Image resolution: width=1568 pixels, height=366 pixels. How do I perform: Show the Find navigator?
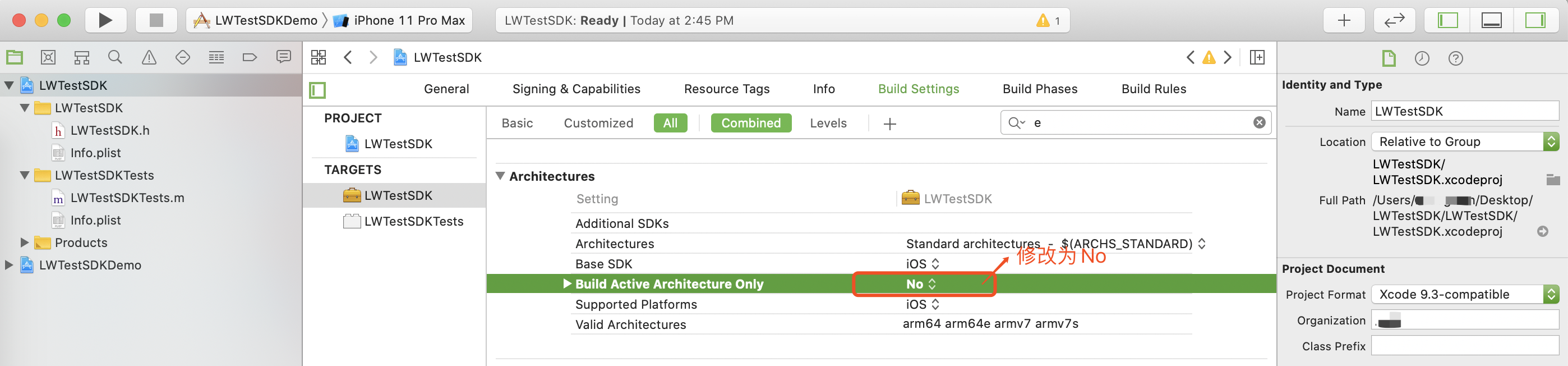[x=115, y=58]
